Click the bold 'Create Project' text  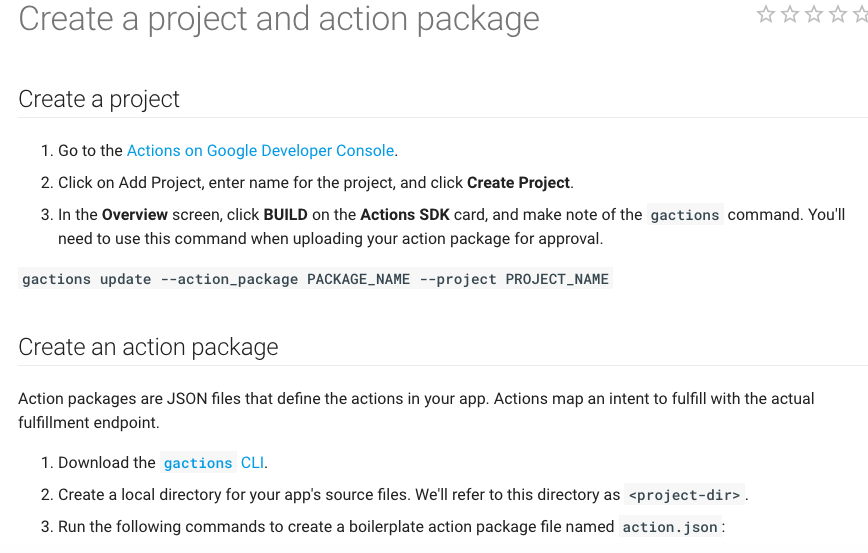pos(519,183)
